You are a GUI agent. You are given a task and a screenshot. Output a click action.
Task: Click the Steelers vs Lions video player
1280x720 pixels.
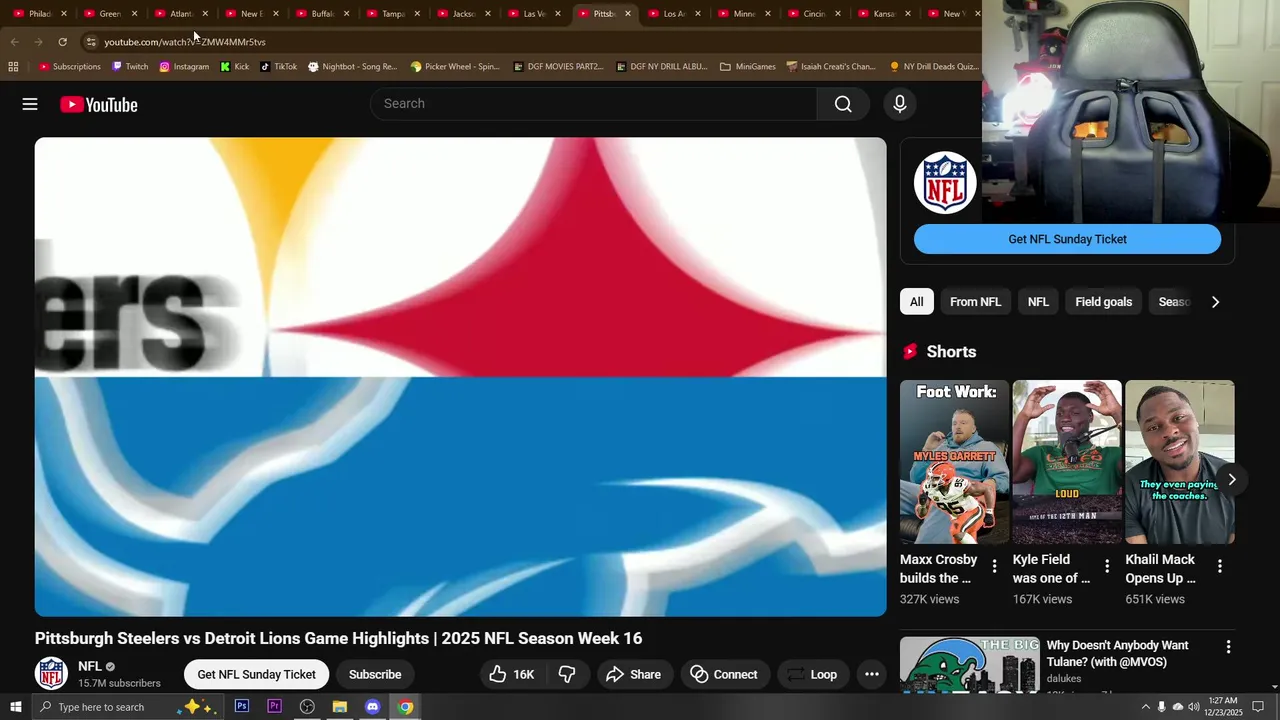[460, 377]
